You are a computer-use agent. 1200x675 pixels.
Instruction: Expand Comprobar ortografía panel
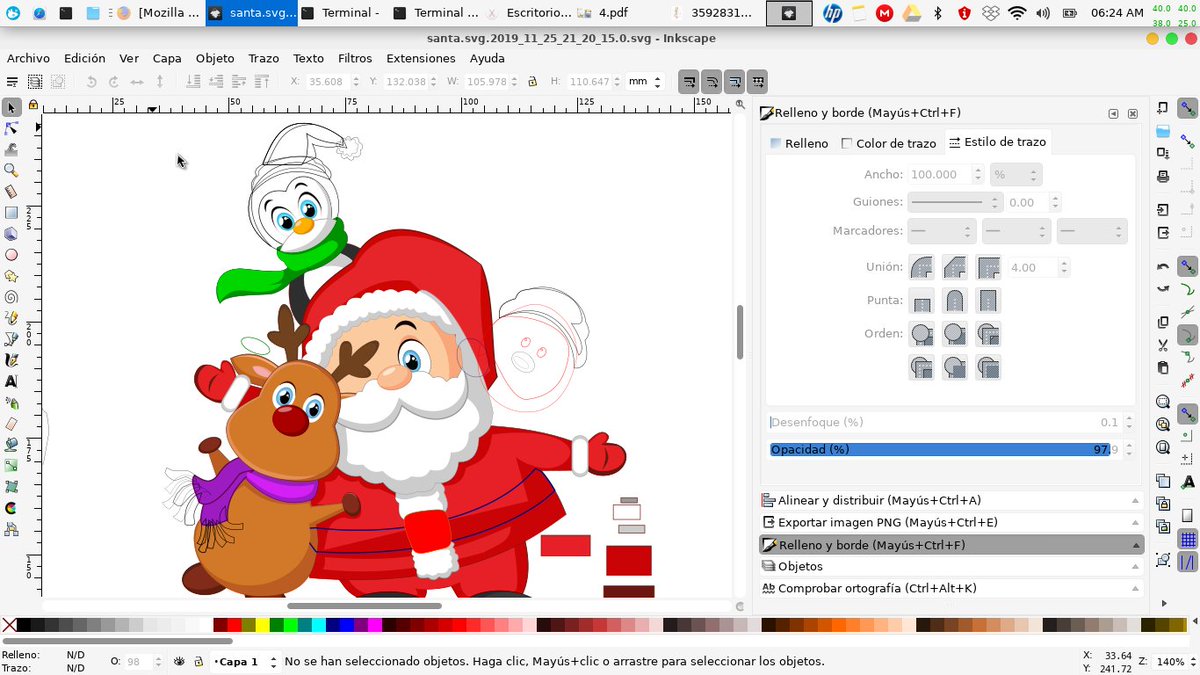pyautogui.click(x=951, y=588)
